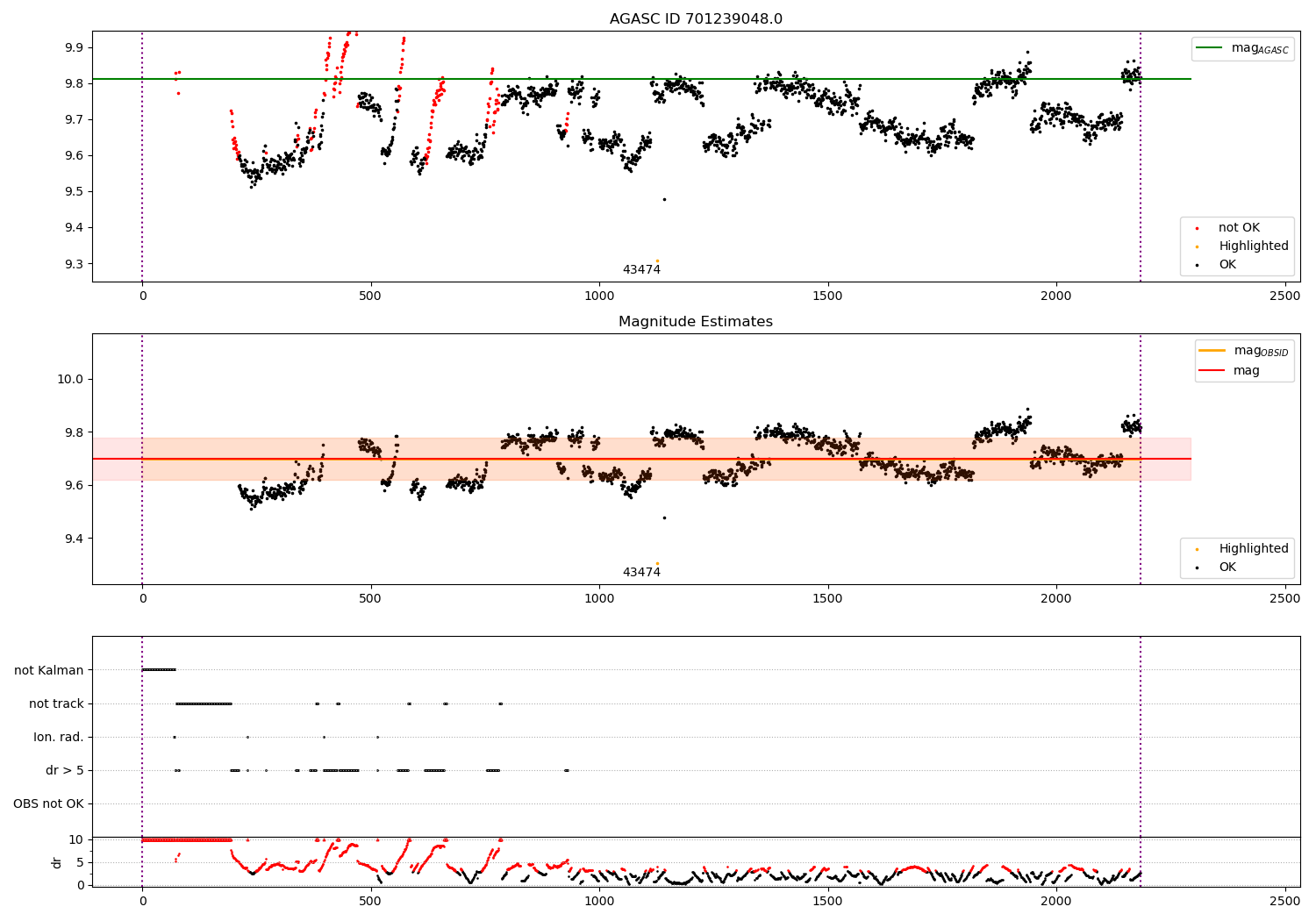This screenshot has width=1316, height=921.
Task: Click x-axis tick 1500 under the top plot
Action: [828, 296]
